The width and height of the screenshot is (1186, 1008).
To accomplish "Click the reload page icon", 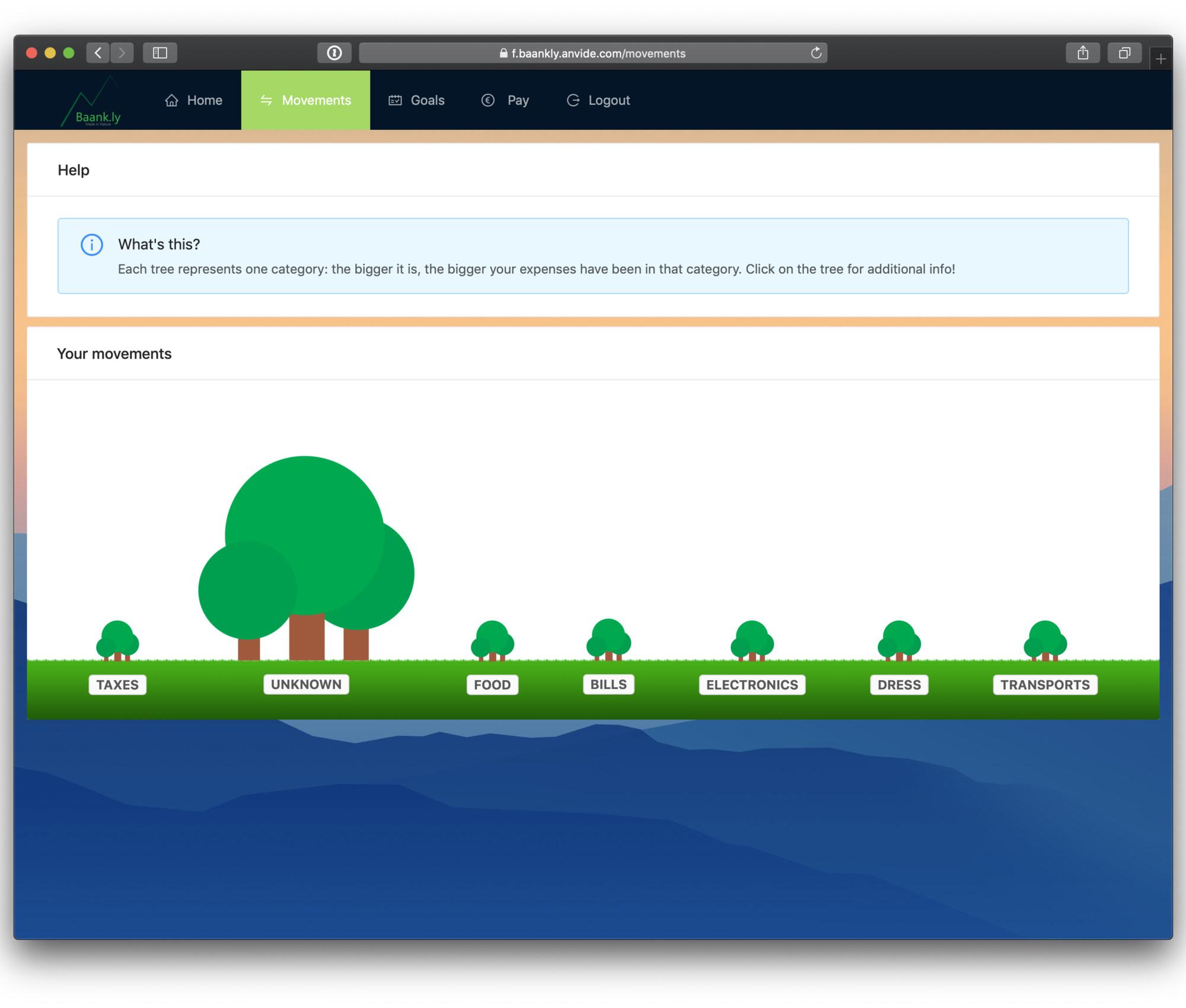I will tap(816, 53).
